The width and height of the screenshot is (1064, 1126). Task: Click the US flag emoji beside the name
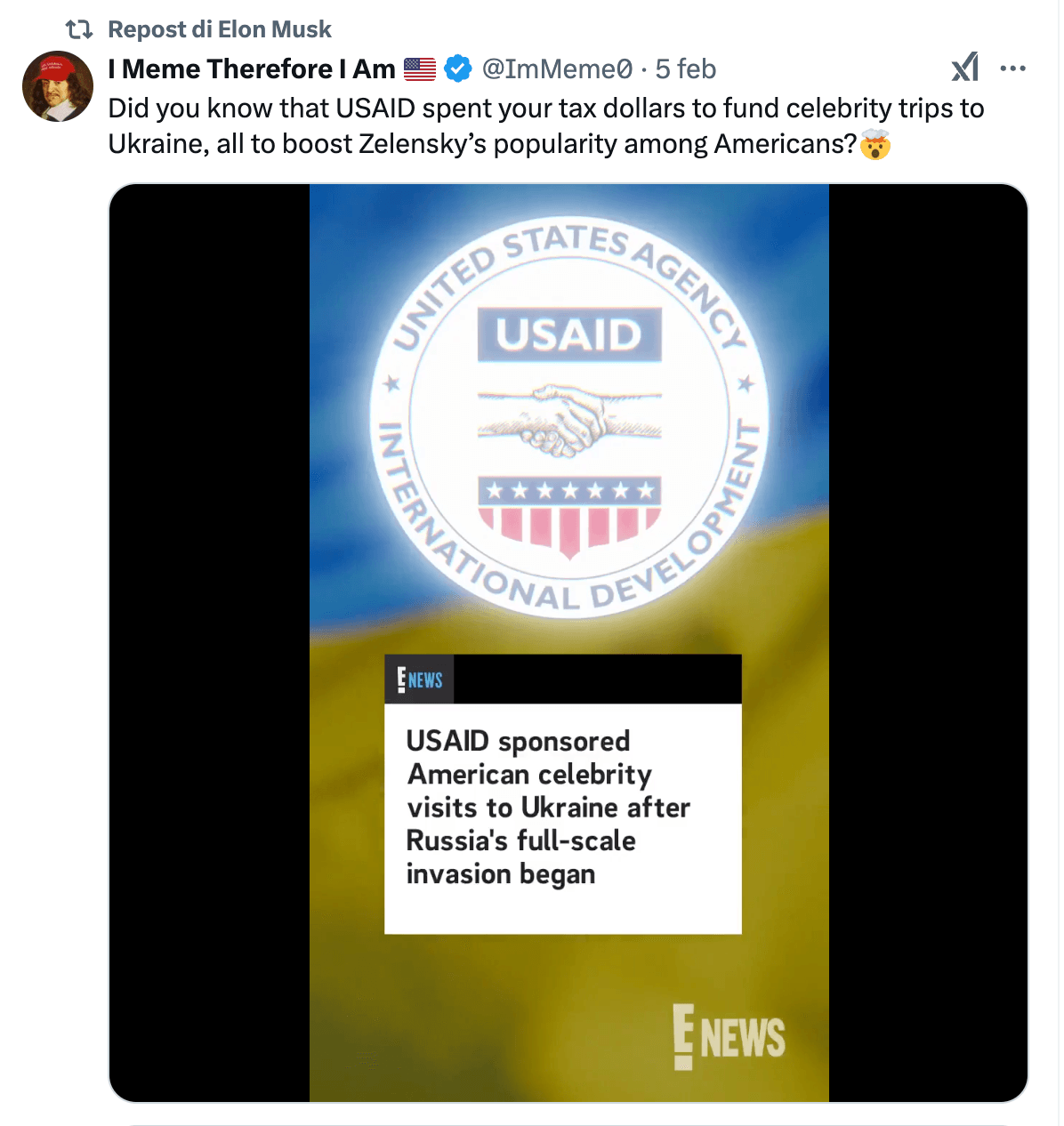coord(420,68)
